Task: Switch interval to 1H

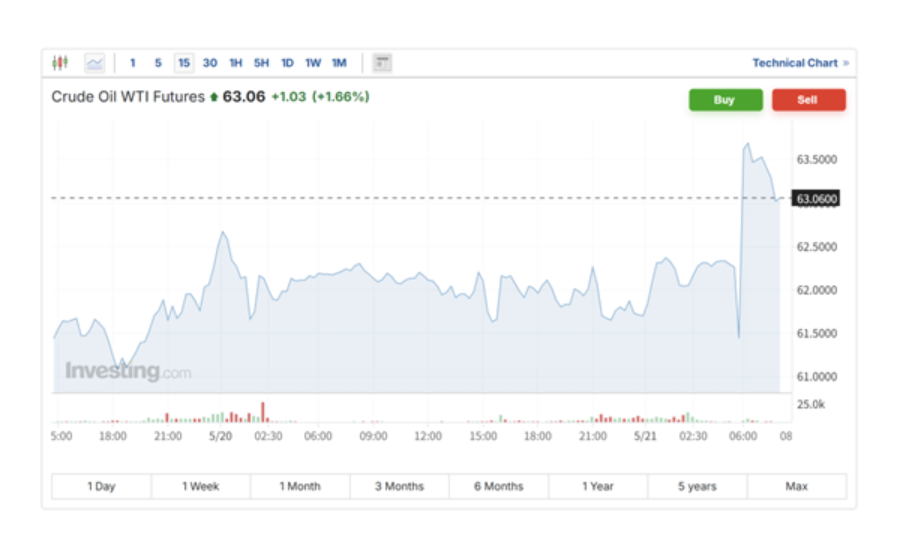Action: pos(236,63)
